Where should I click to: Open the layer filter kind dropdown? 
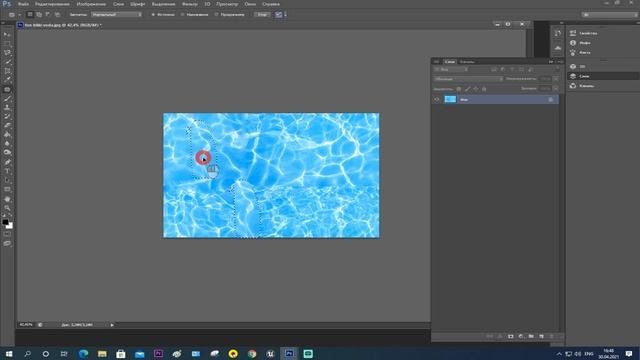(451, 69)
